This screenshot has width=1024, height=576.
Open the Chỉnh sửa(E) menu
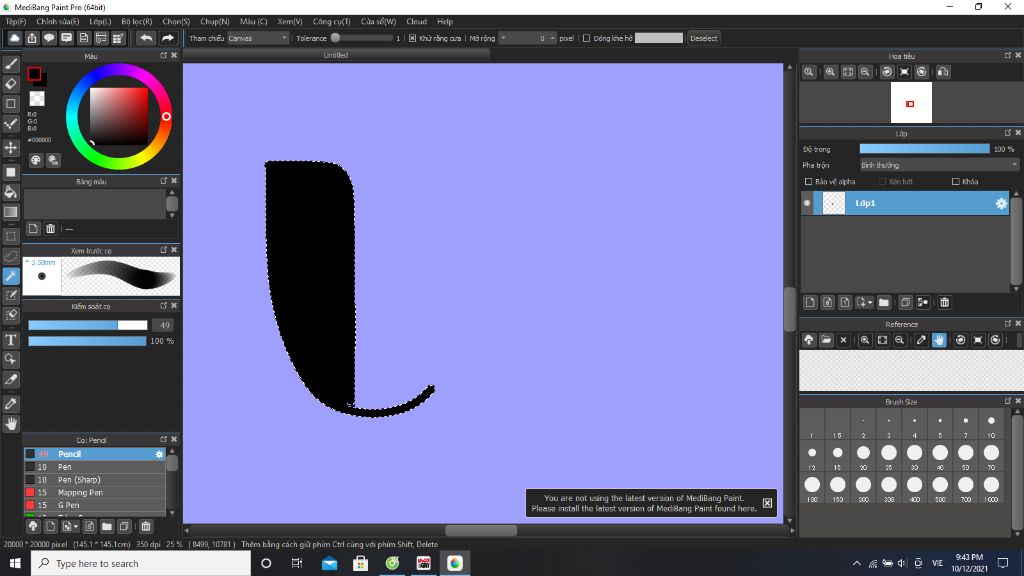click(x=57, y=22)
